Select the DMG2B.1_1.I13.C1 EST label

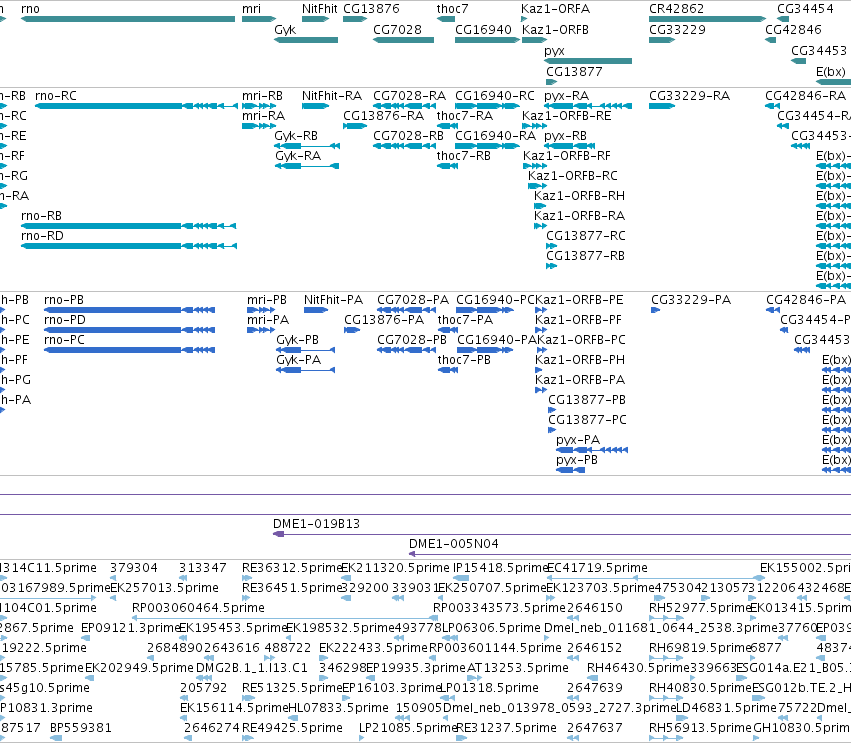[251, 668]
